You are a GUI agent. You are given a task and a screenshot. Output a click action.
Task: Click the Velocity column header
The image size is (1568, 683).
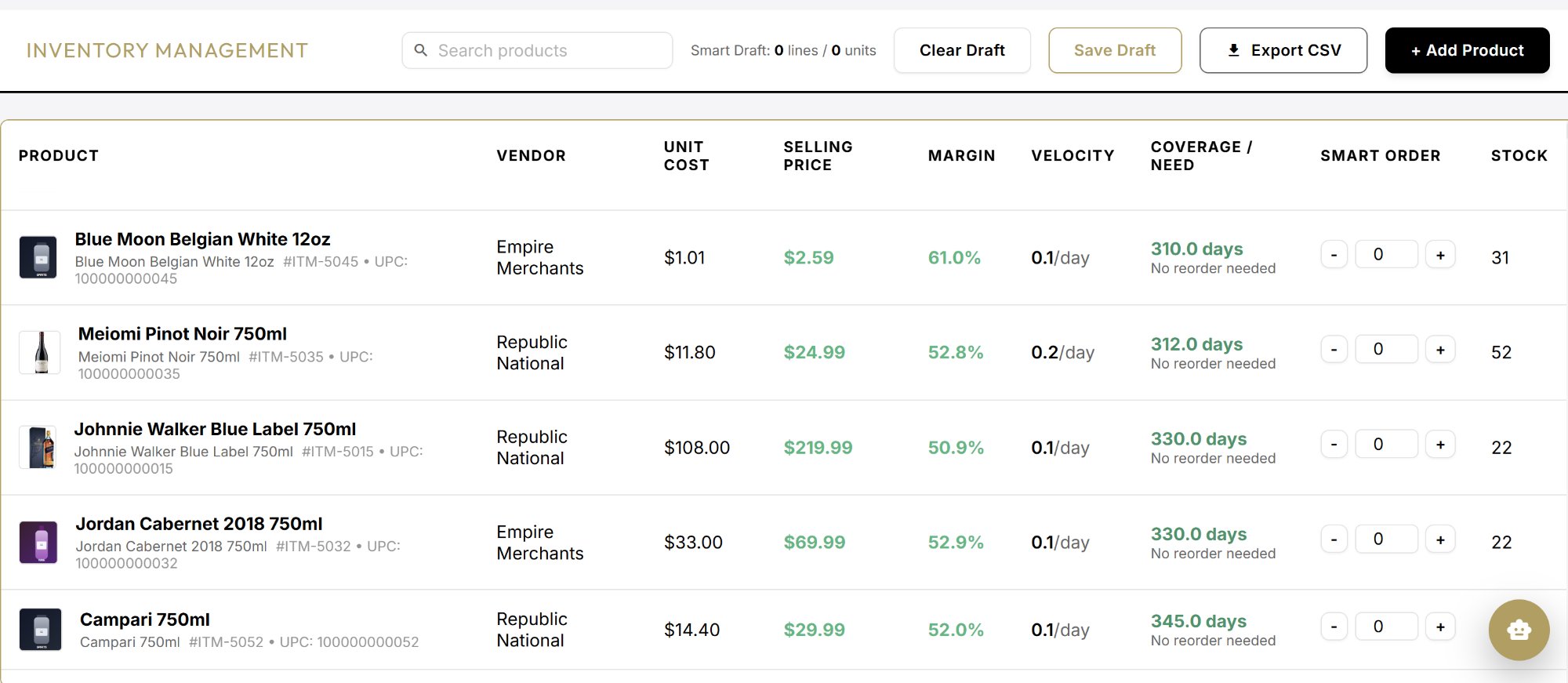[x=1073, y=155]
